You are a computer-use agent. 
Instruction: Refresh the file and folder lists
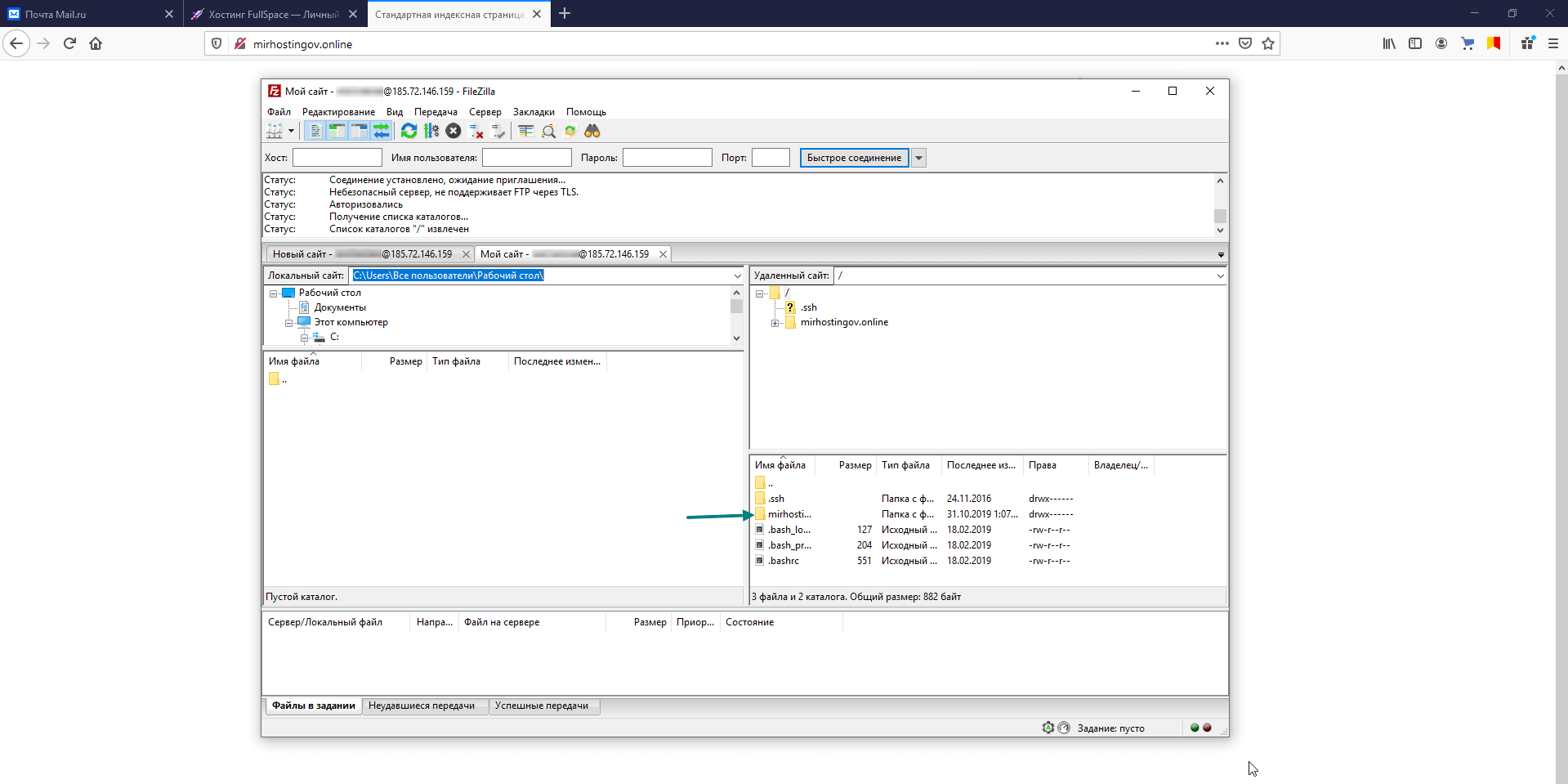[x=409, y=131]
